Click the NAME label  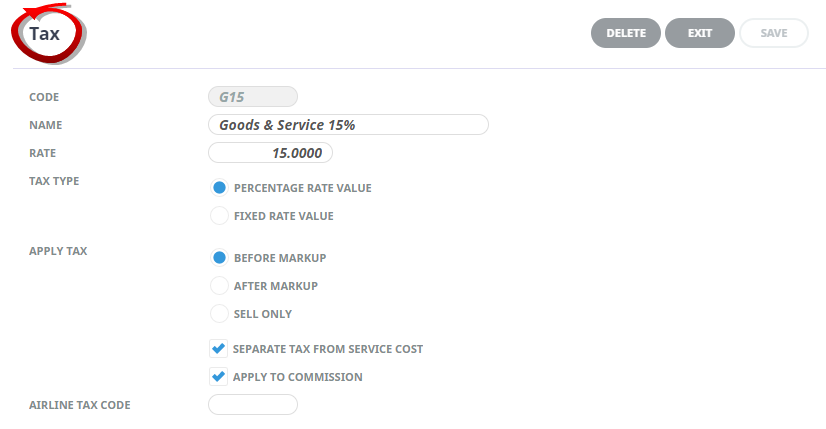(46, 125)
